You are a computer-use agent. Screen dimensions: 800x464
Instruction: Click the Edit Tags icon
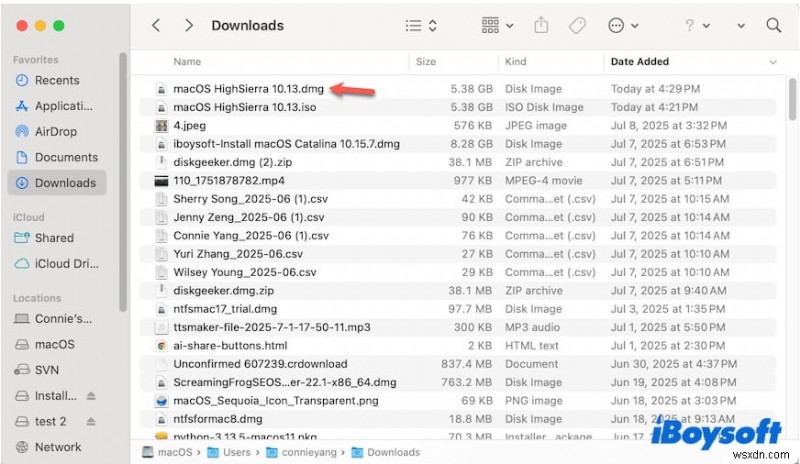577,25
